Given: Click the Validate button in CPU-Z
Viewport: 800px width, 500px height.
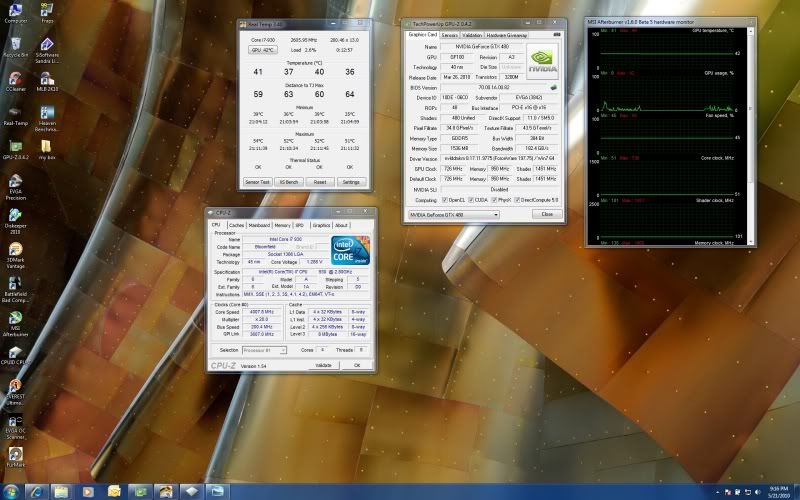Looking at the screenshot, I should [x=323, y=365].
